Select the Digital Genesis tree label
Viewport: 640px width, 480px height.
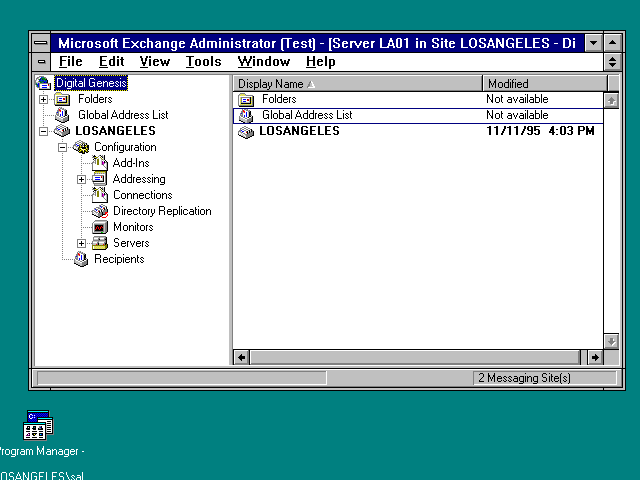[91, 83]
